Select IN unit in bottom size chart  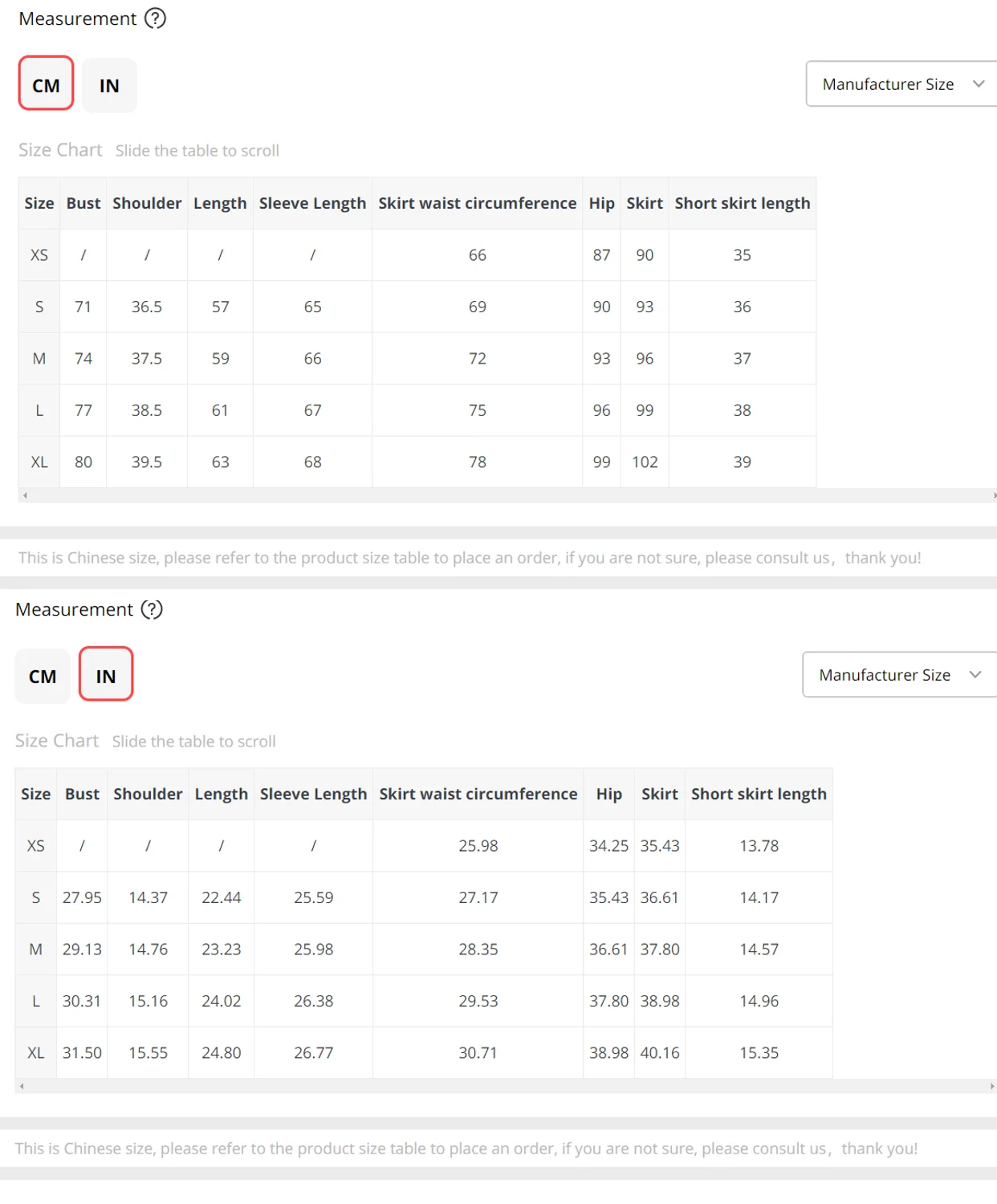(x=106, y=674)
